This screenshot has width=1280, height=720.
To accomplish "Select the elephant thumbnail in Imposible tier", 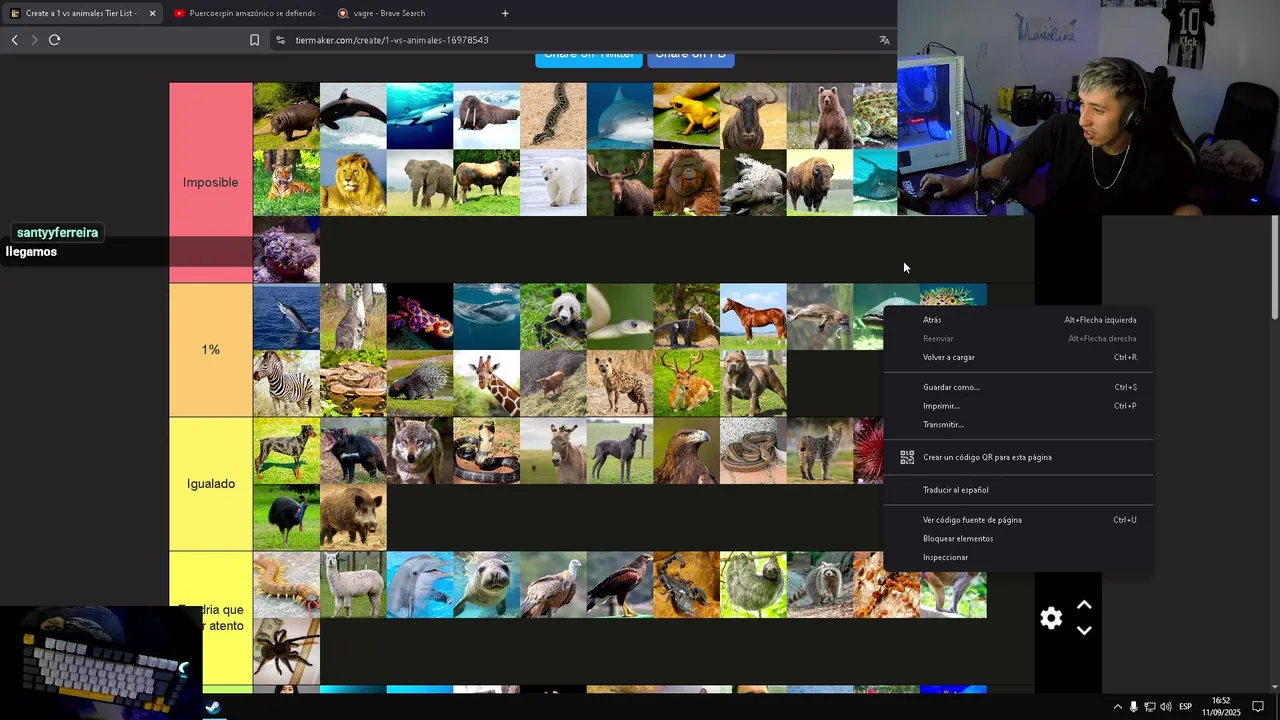I will click(420, 183).
